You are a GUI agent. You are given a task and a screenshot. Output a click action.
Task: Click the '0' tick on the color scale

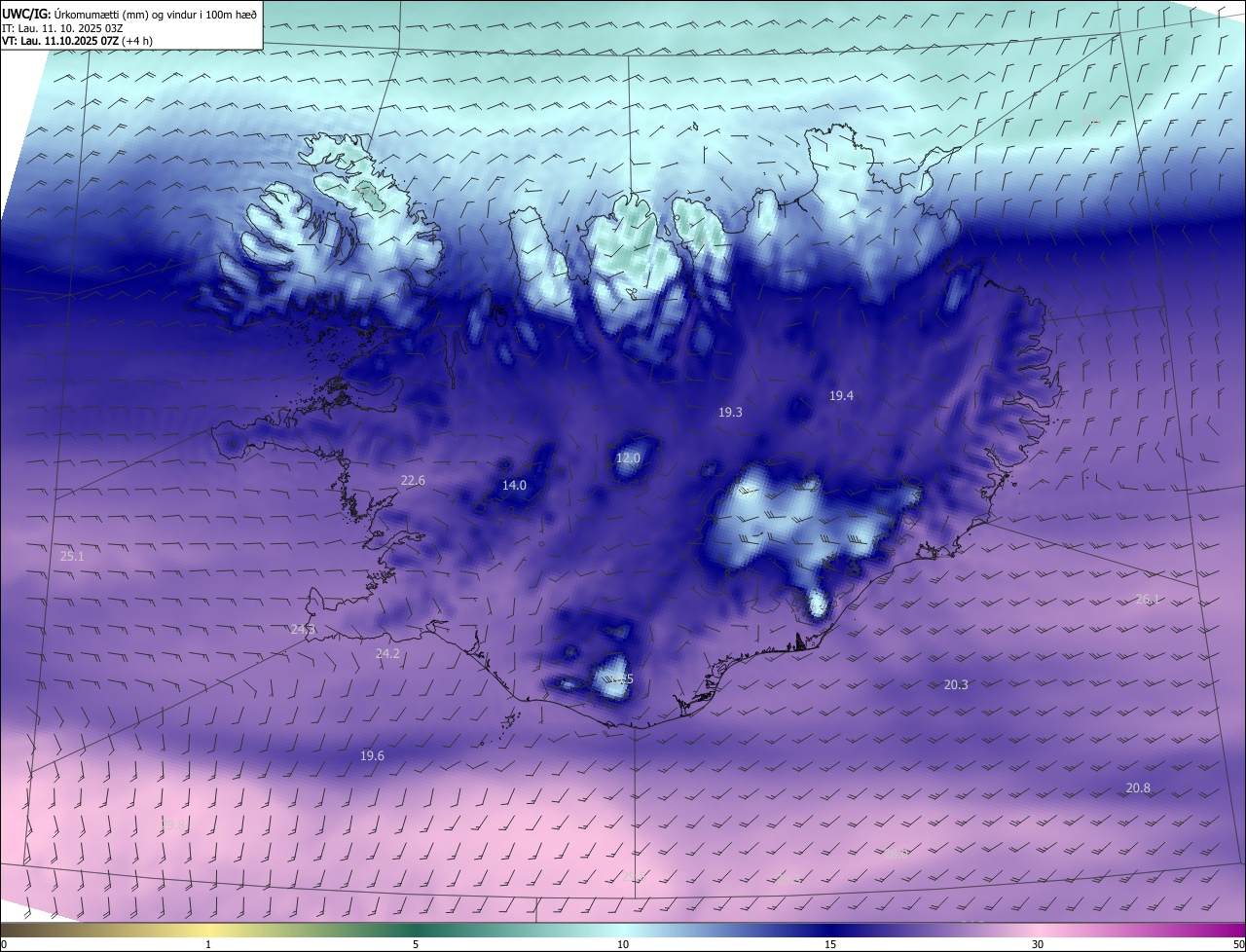coord(4,944)
